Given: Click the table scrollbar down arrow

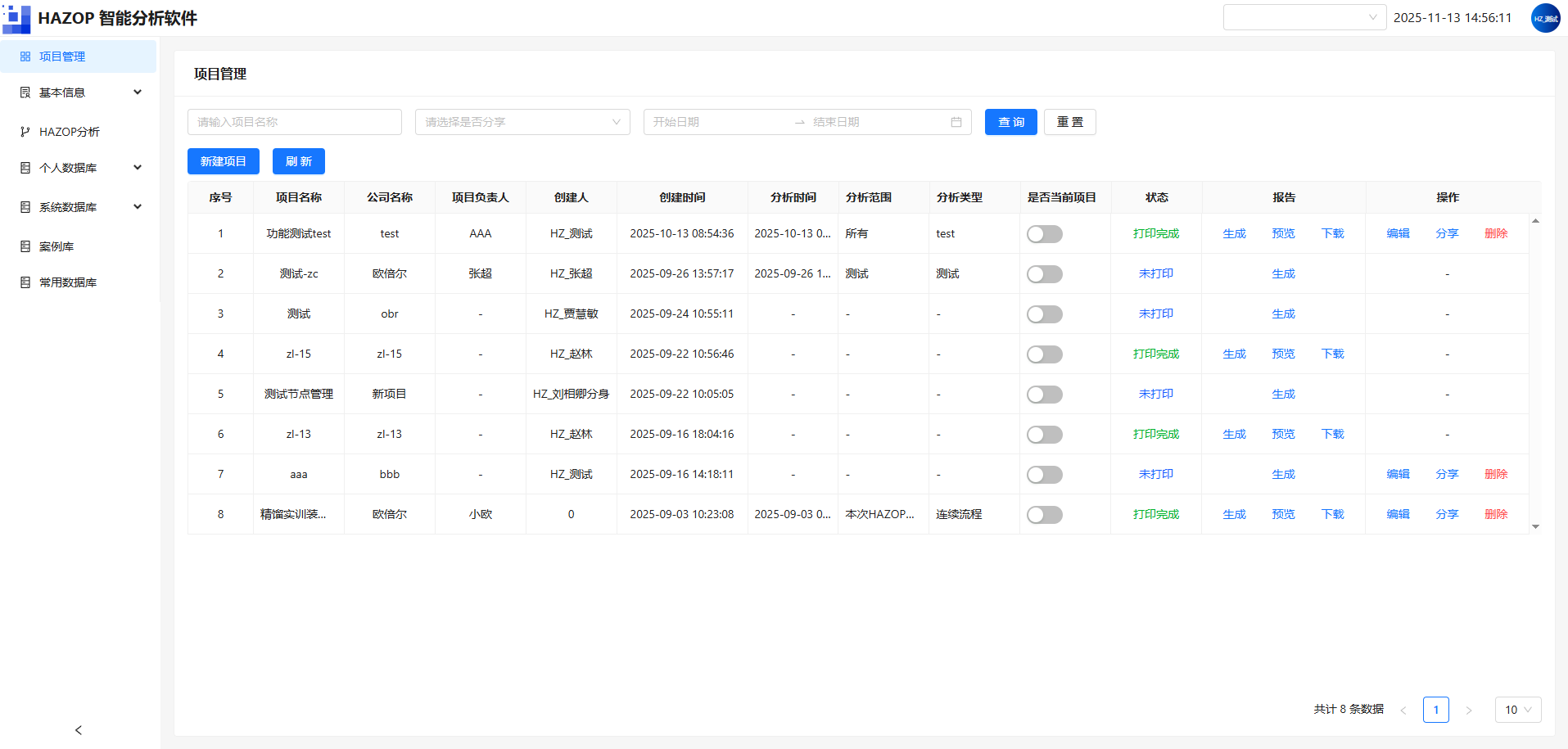Looking at the screenshot, I should [1535, 527].
